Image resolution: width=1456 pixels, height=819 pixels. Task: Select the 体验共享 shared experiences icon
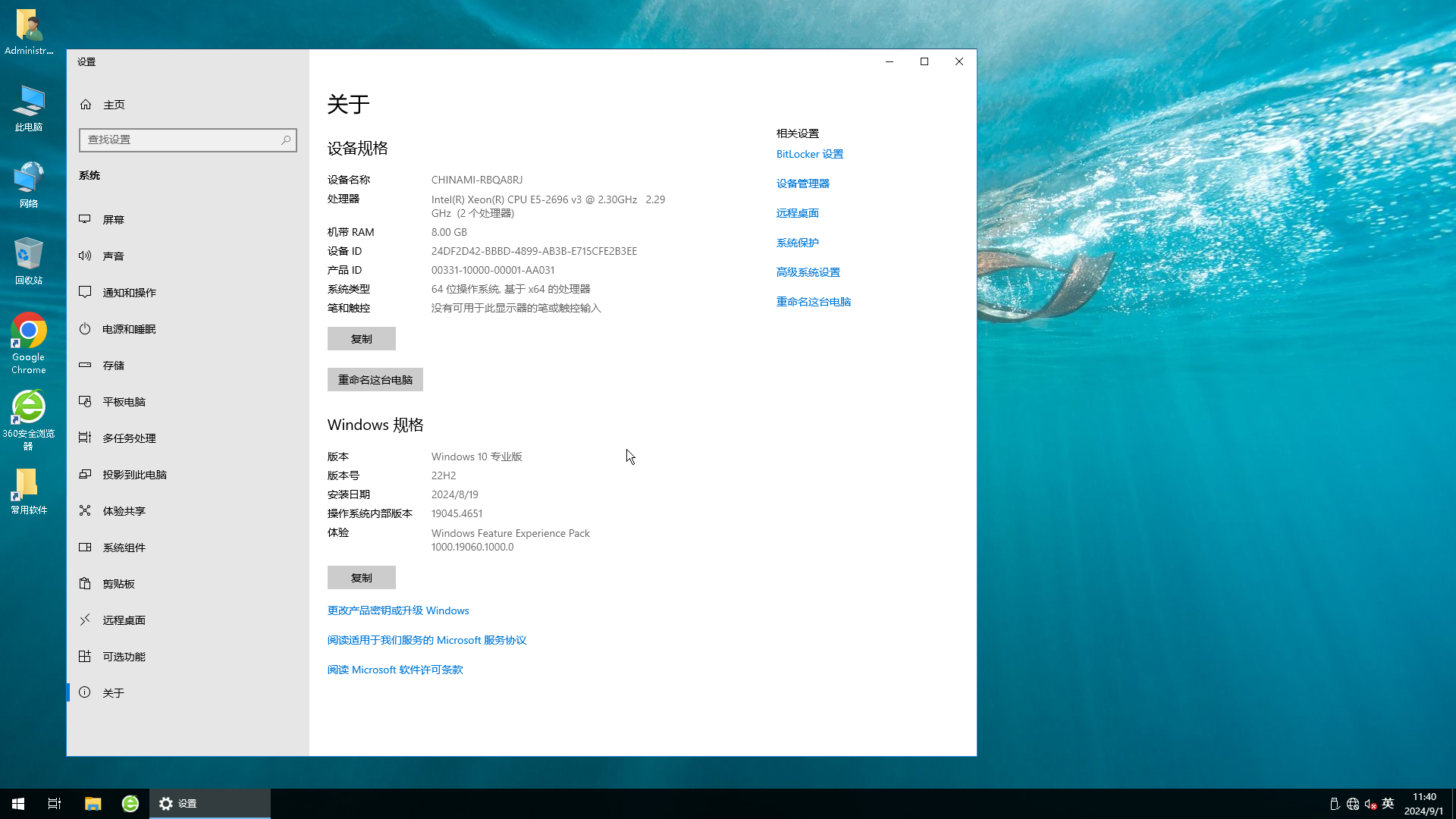(85, 510)
